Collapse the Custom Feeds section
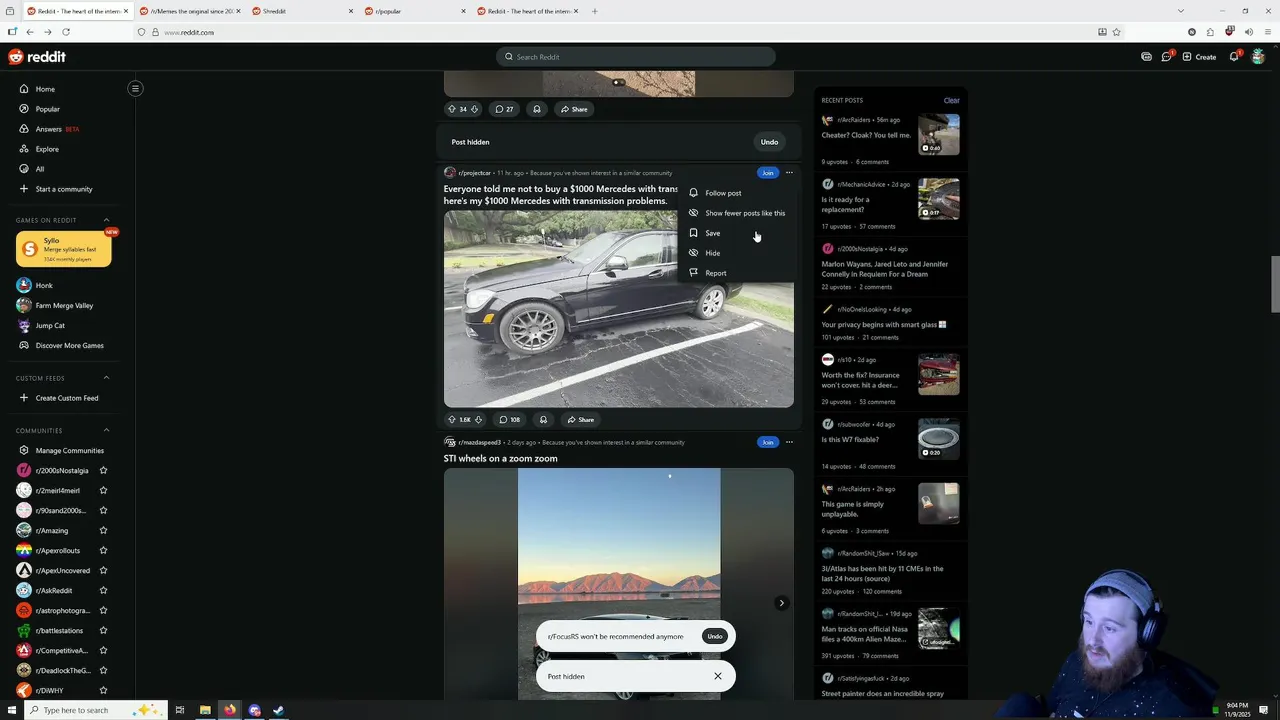 click(106, 378)
